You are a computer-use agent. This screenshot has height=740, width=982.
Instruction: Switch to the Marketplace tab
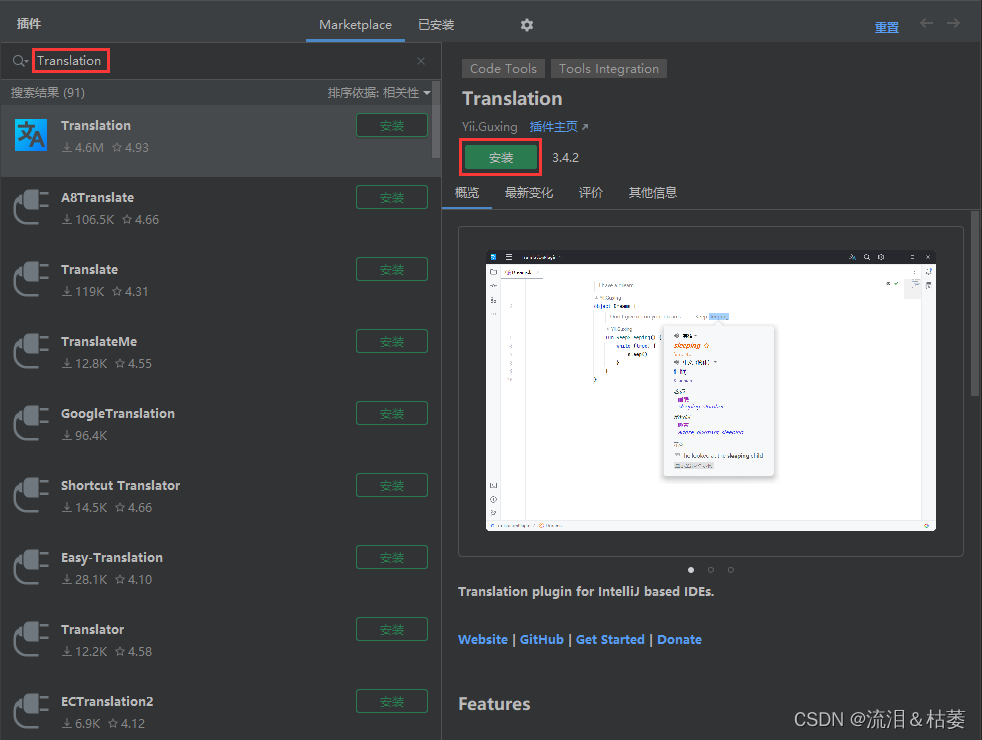click(355, 25)
